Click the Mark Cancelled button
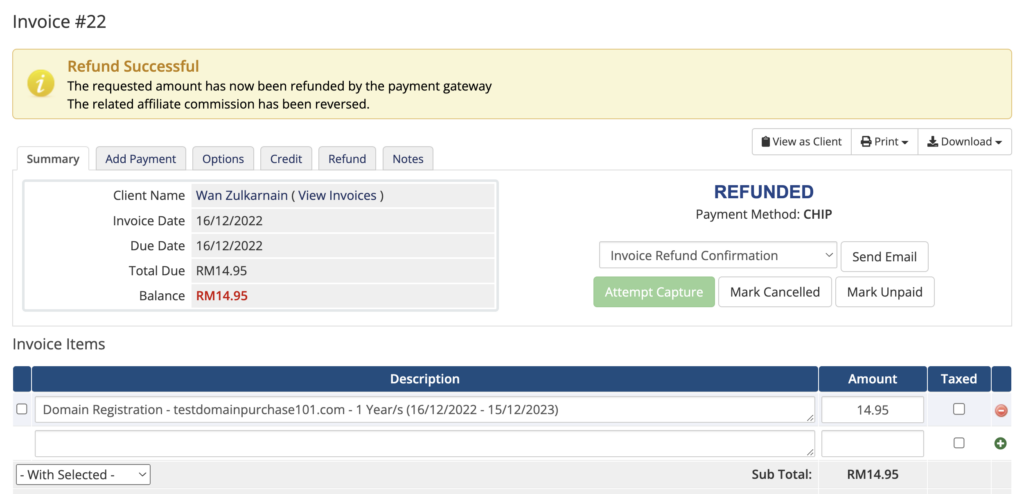This screenshot has height=494, width=1024. [775, 292]
